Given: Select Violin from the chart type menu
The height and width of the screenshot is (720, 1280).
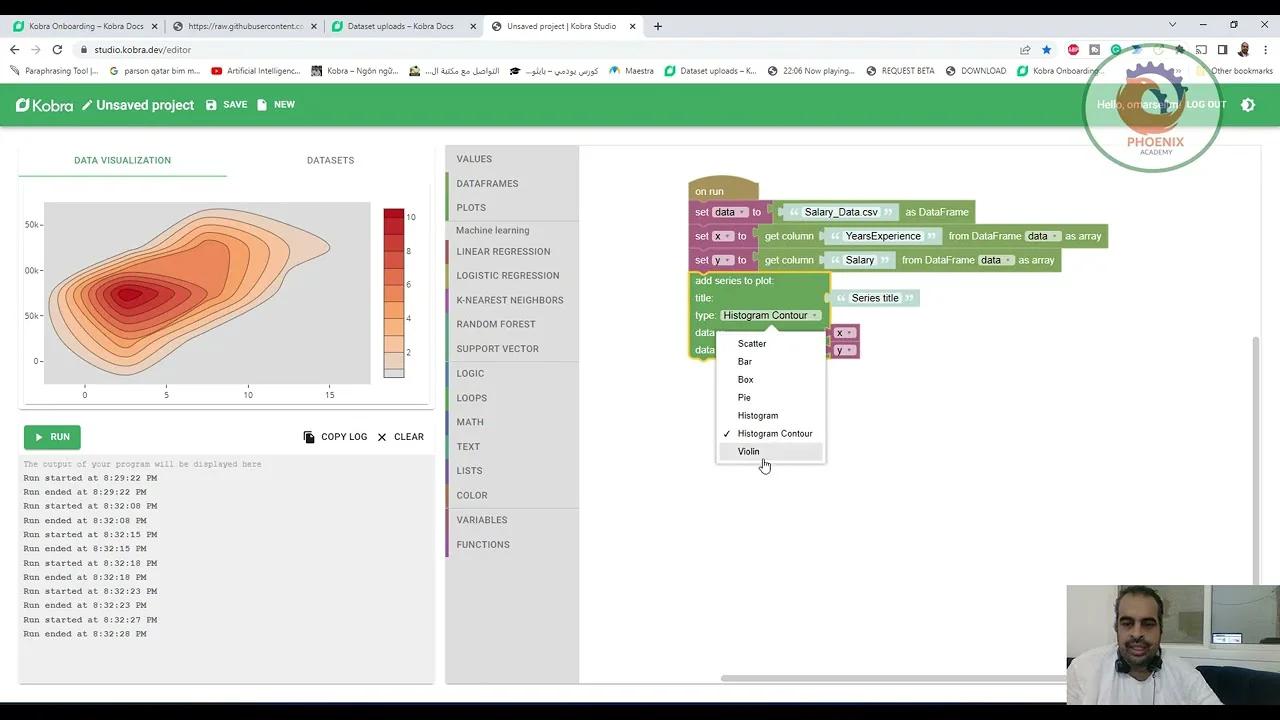Looking at the screenshot, I should click(x=748, y=451).
